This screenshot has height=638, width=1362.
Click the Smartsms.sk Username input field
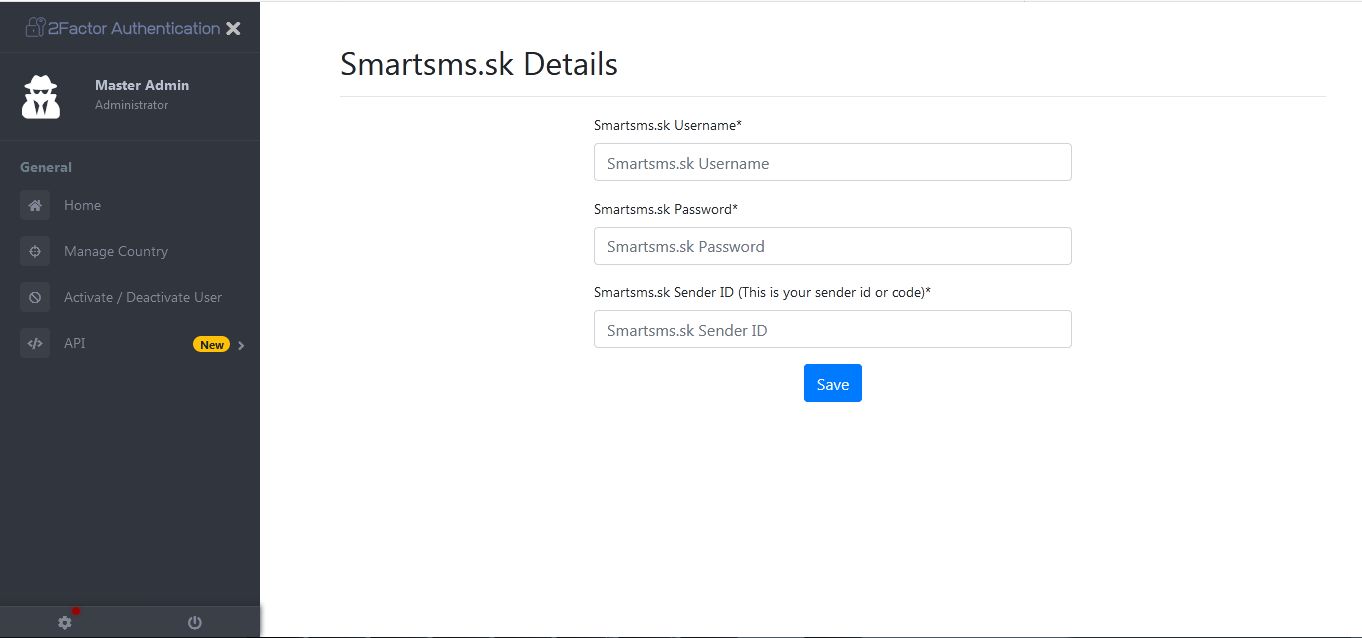[832, 162]
